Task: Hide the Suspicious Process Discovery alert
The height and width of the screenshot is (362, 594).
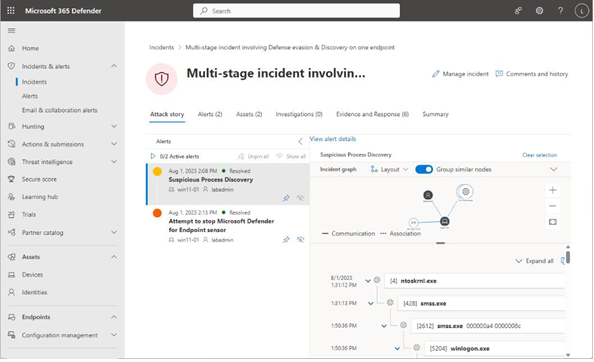Action: 300,198
